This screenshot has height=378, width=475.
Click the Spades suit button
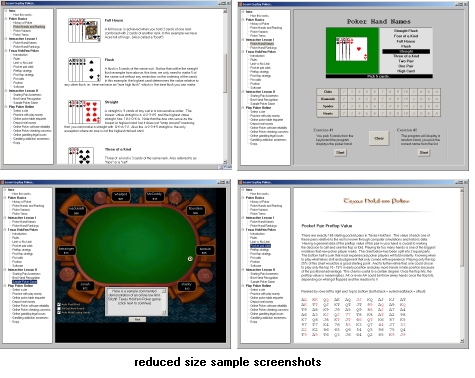coord(327,106)
